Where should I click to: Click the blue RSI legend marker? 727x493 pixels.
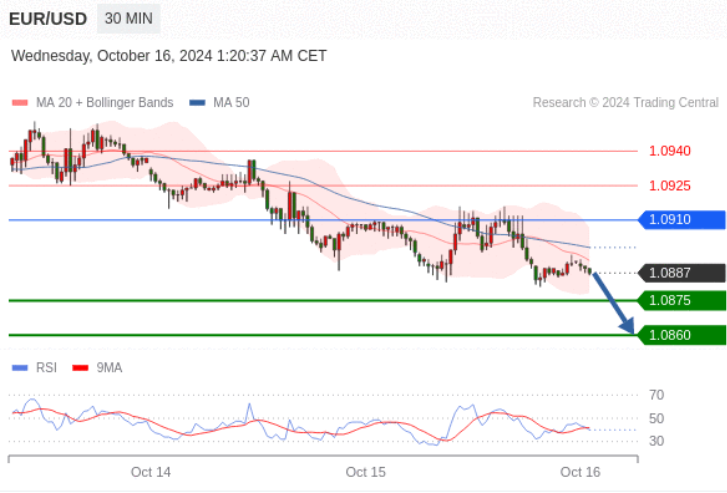19,368
